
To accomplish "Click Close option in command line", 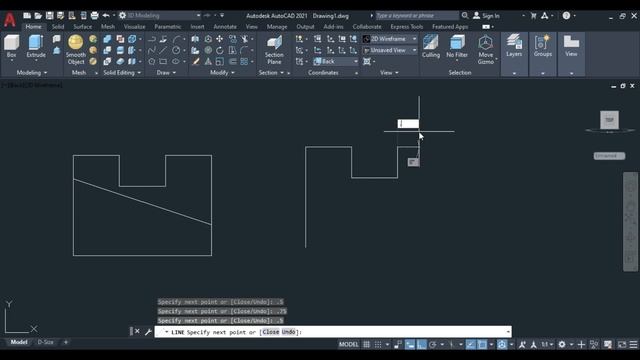I will [271, 332].
